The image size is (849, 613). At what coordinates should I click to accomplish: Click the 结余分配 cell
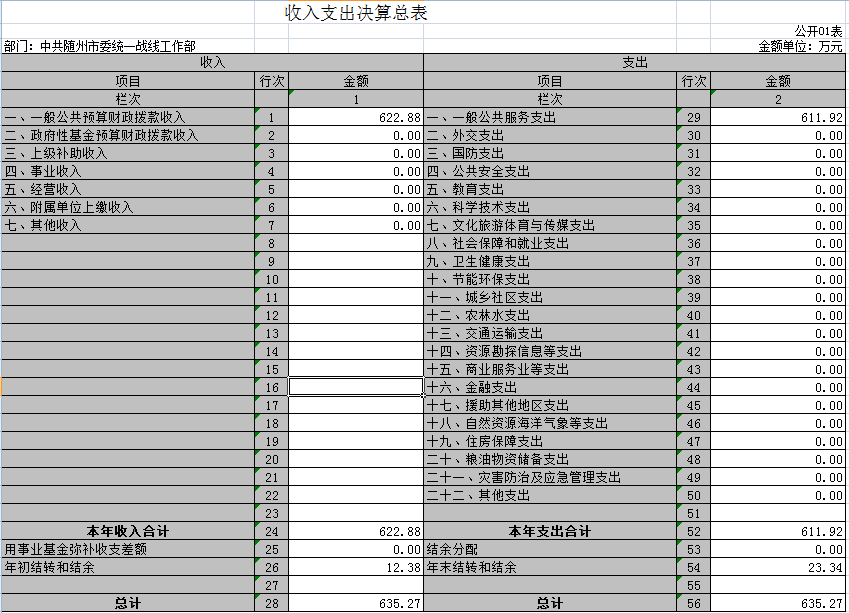(452, 549)
